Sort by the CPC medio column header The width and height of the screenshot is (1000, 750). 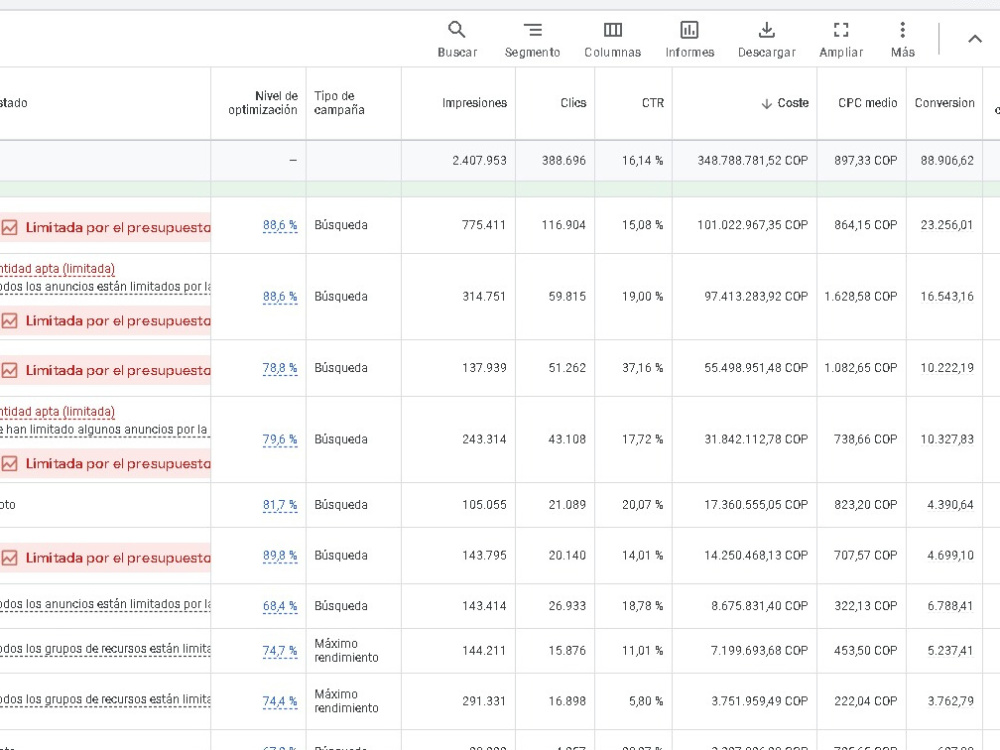867,103
